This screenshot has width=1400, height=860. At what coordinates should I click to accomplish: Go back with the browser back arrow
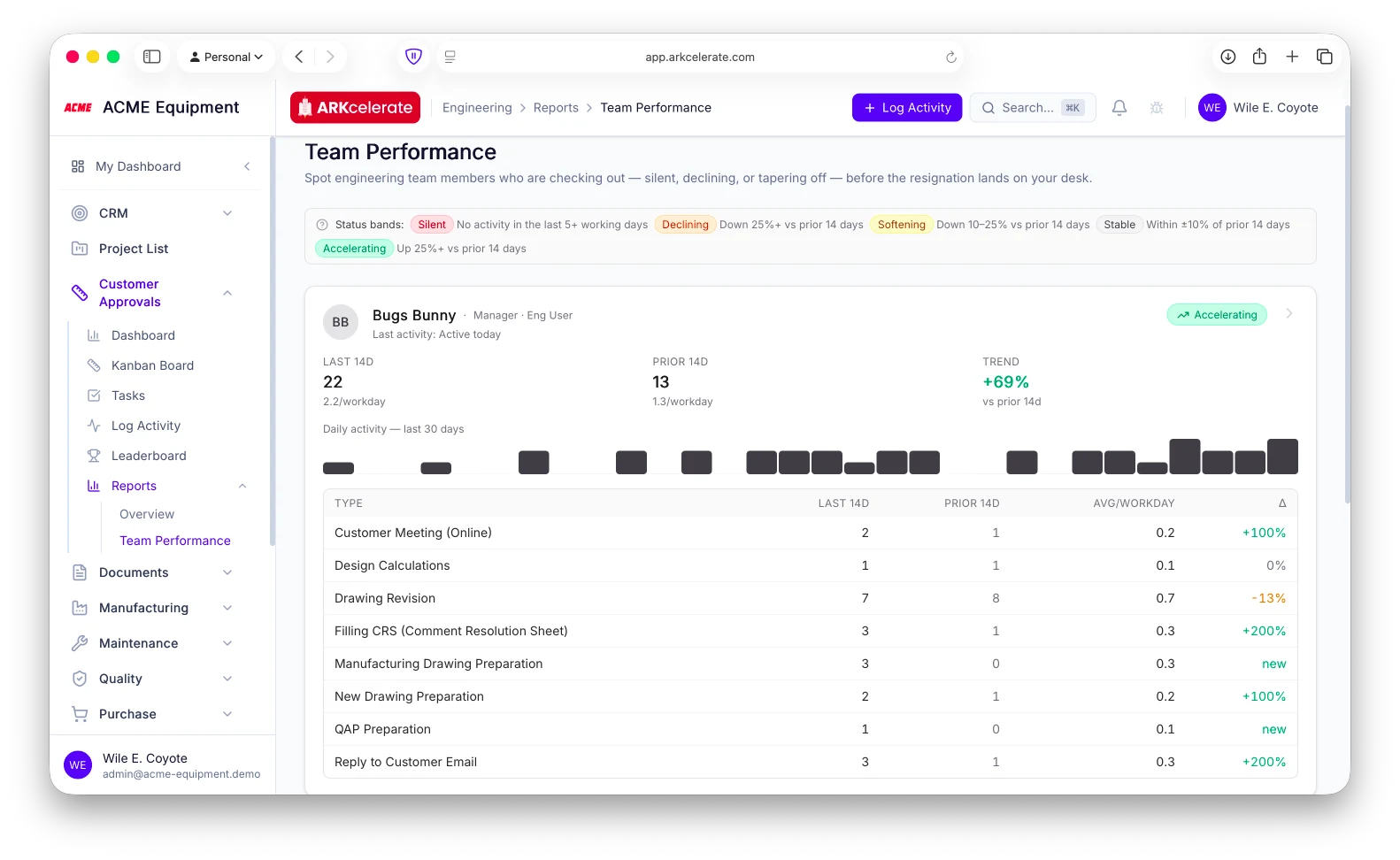click(299, 57)
